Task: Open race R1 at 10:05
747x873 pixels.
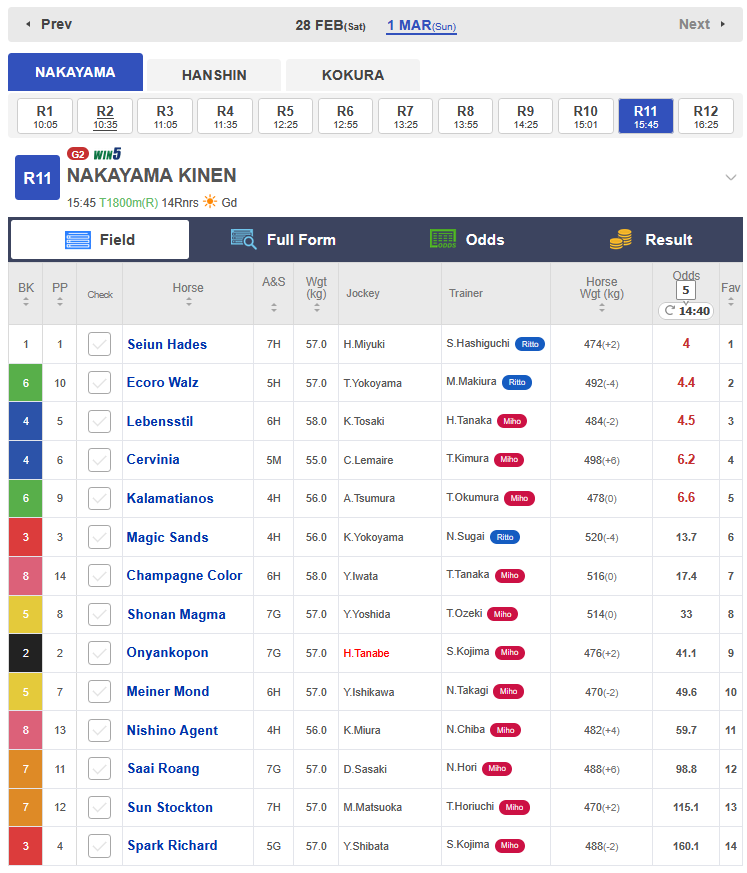Action: click(45, 116)
